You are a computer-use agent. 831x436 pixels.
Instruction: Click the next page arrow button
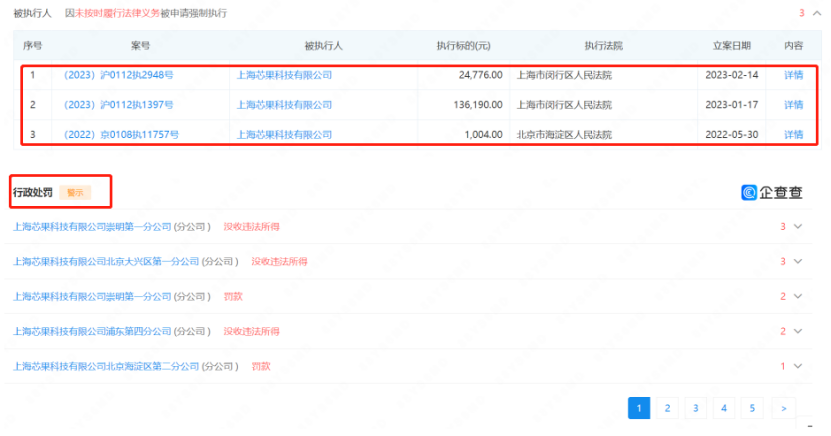click(784, 408)
